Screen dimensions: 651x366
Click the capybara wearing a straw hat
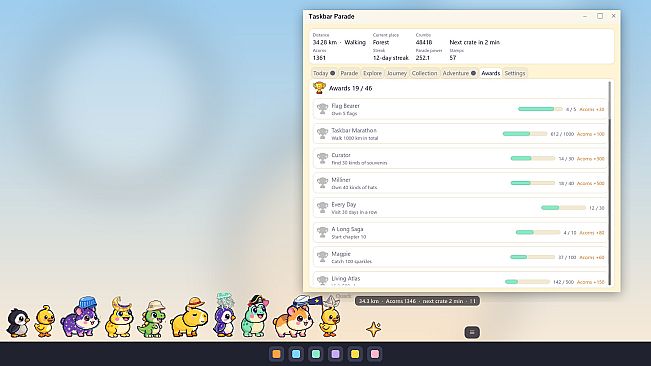189,317
